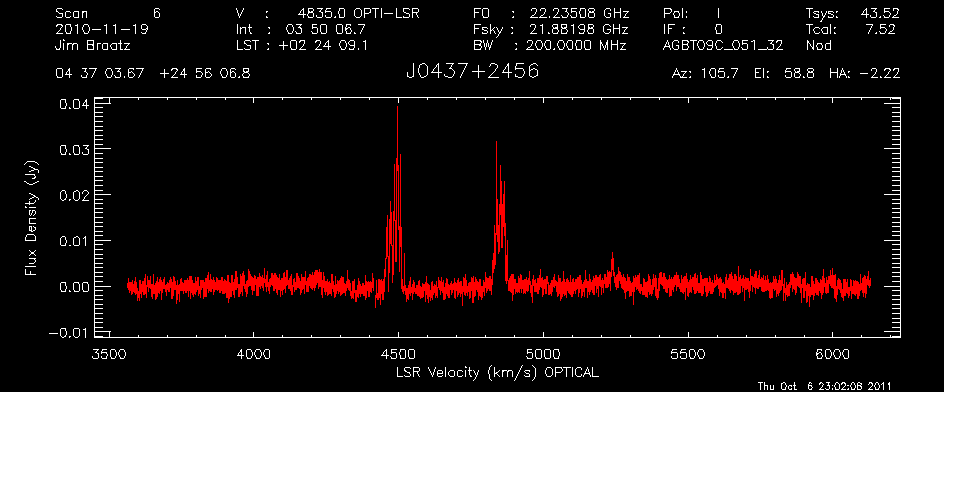Click the Flux Density (Jy) axis label
Screen dimensions: 962x490
click(31, 218)
